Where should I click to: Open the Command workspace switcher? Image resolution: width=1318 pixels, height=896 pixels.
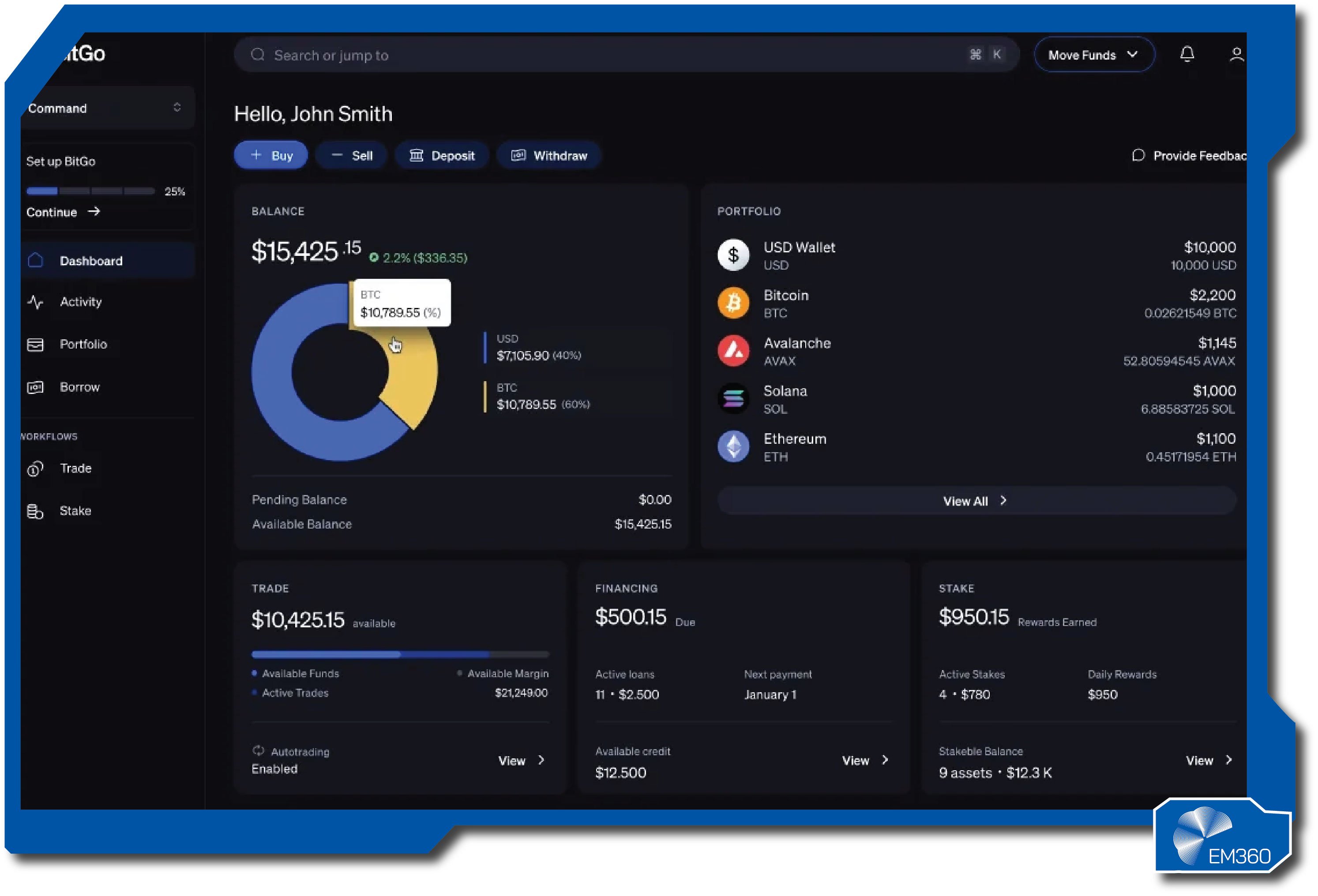(108, 108)
